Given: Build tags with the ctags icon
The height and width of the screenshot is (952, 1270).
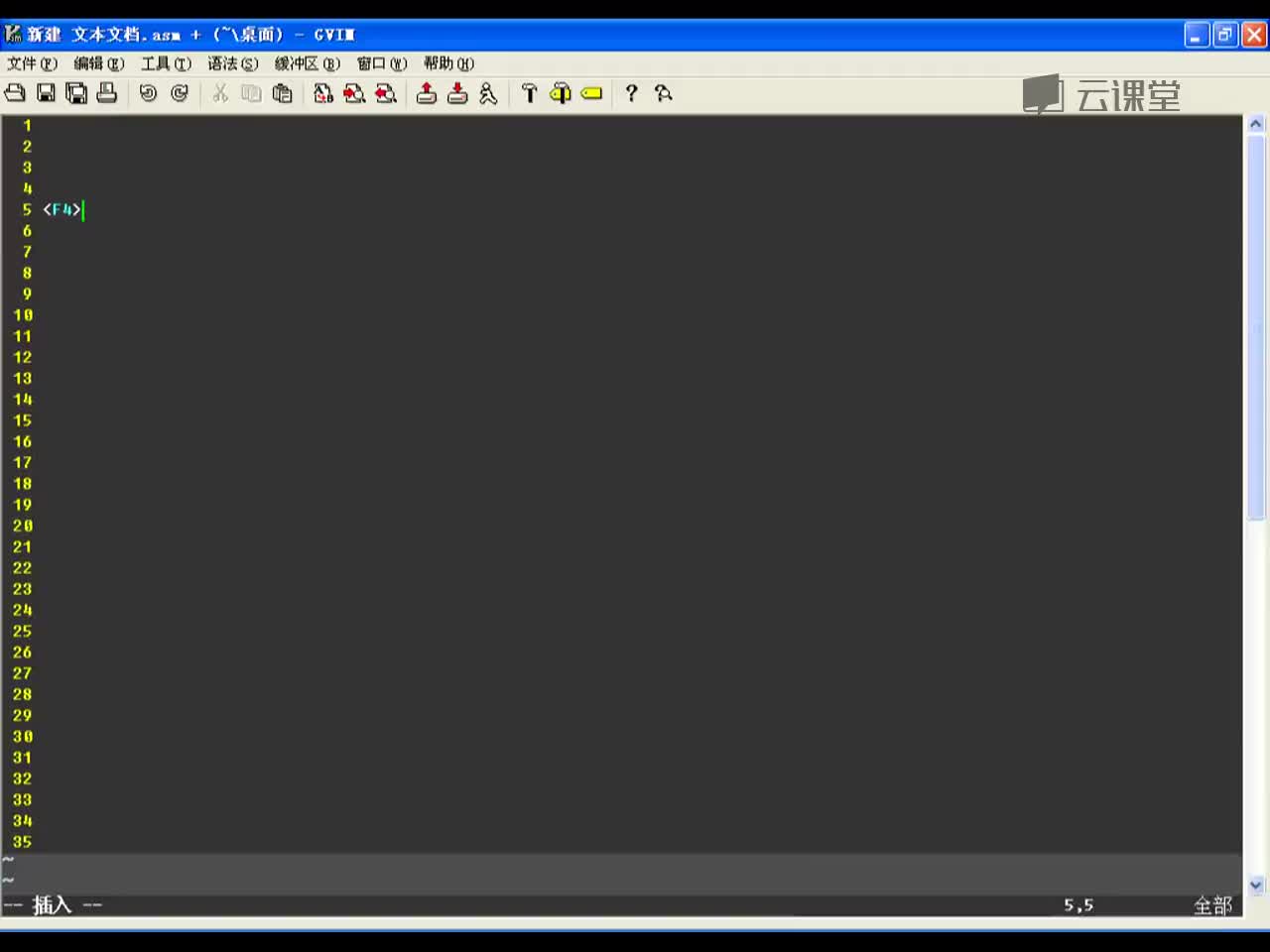Looking at the screenshot, I should [561, 93].
